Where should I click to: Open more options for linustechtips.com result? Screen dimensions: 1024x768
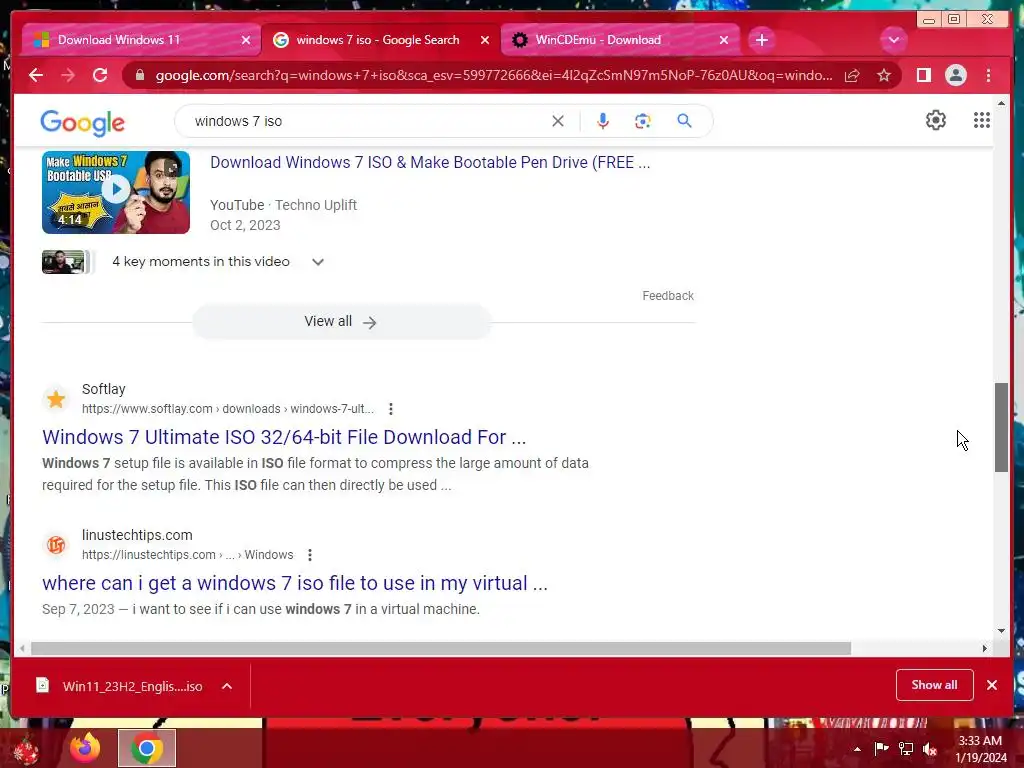[310, 555]
